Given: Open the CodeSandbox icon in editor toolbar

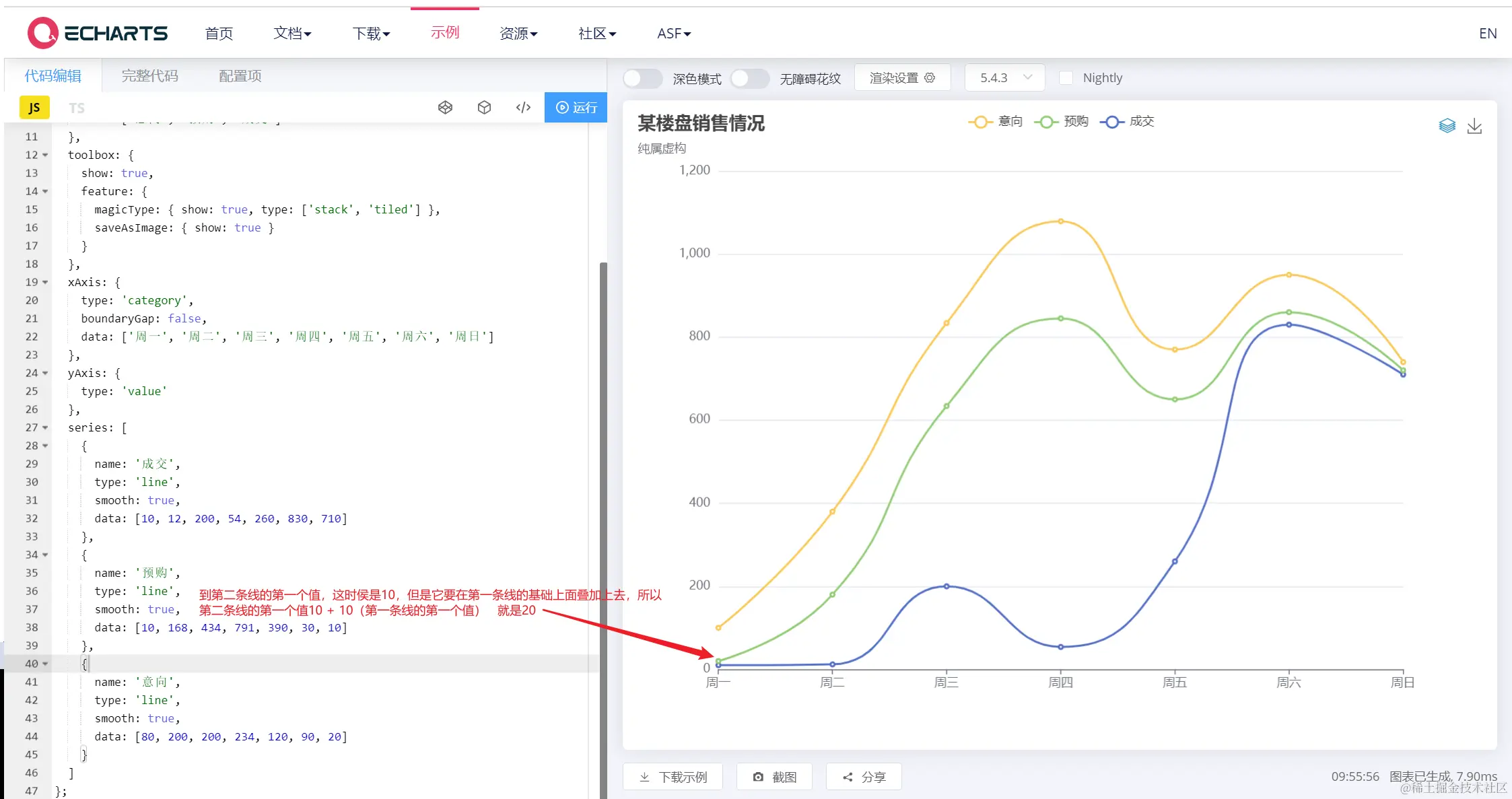Looking at the screenshot, I should point(445,108).
